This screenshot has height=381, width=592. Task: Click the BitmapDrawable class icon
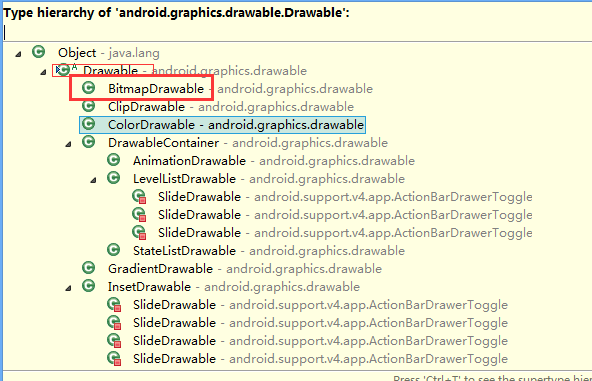pos(88,88)
